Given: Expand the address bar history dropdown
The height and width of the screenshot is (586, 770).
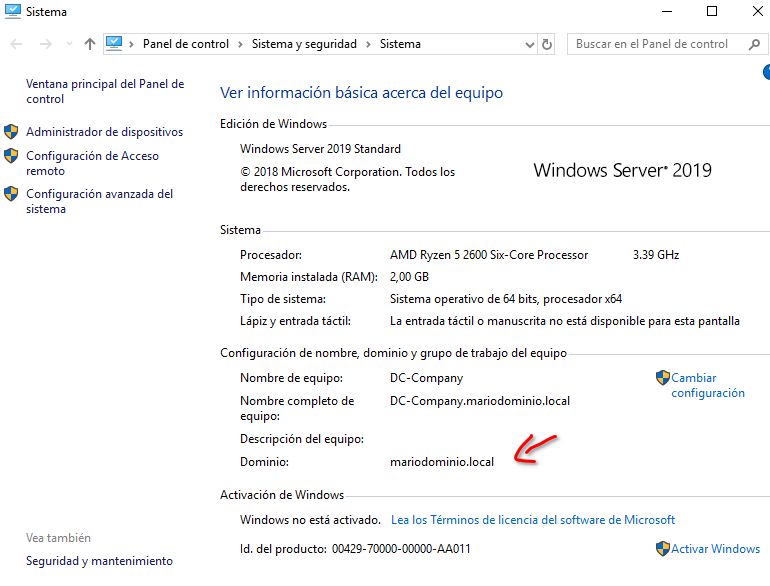Looking at the screenshot, I should pyautogui.click(x=529, y=45).
